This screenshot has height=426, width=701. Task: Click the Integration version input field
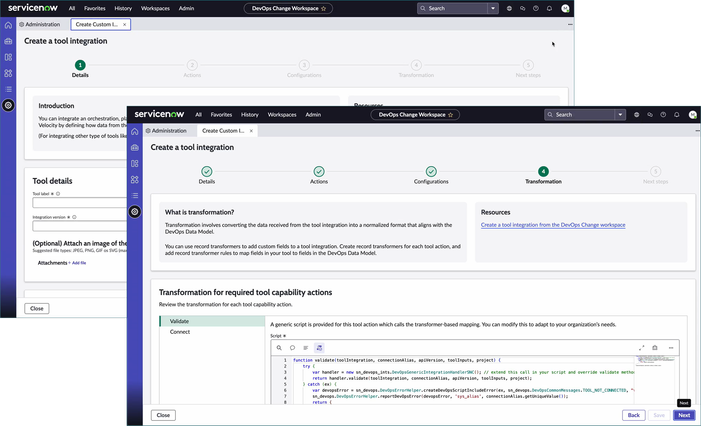80,226
